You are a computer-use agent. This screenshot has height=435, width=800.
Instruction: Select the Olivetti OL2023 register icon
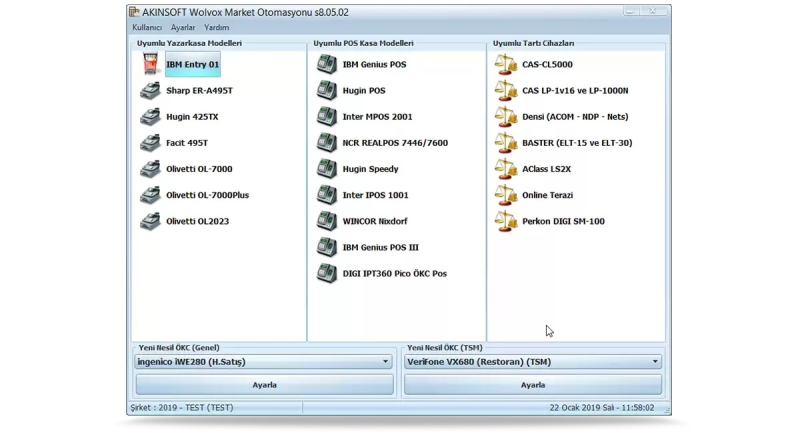click(x=150, y=221)
